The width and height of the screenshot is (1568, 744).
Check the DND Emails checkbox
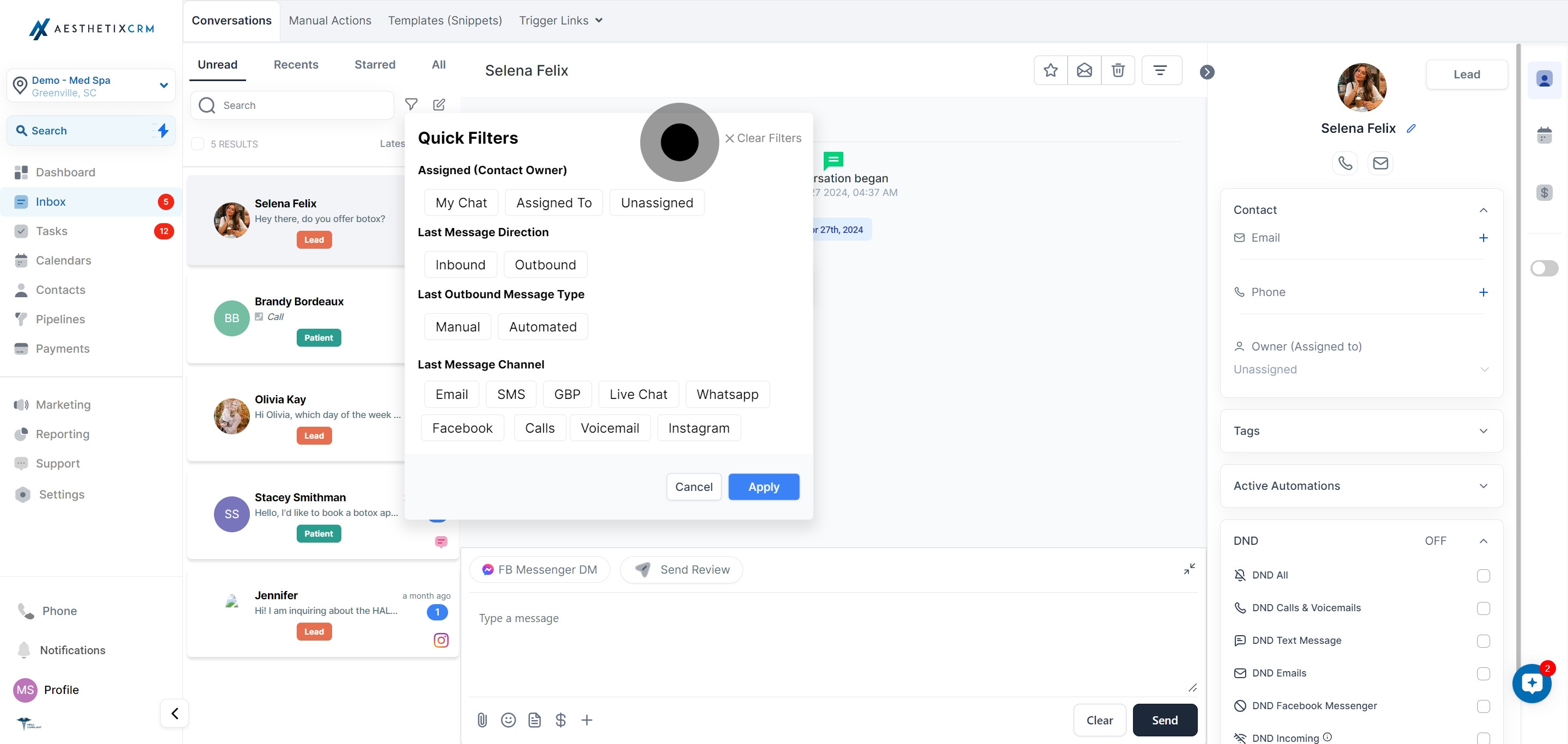coord(1483,673)
